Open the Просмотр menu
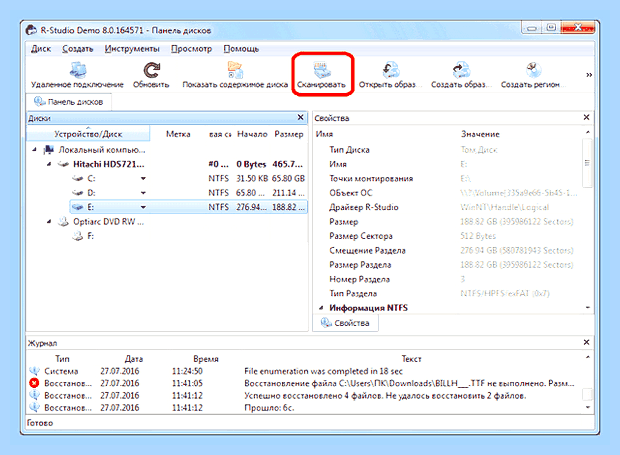This screenshot has height=455, width=620. click(x=191, y=49)
